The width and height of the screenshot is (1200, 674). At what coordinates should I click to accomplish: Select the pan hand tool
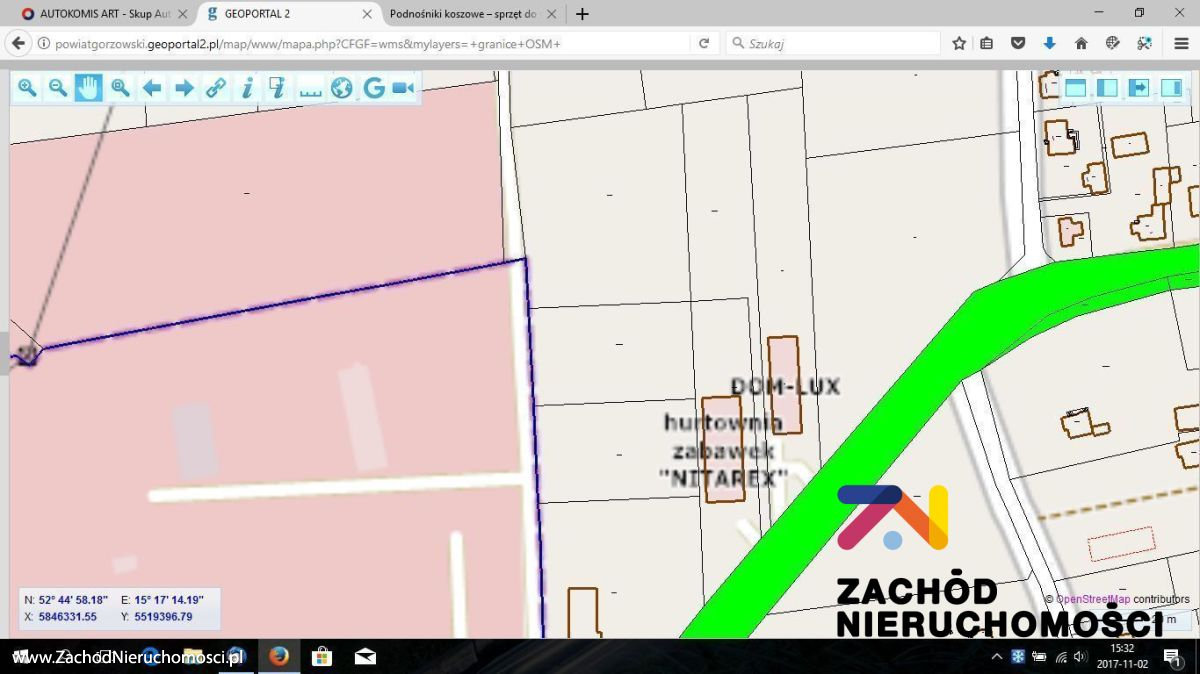click(89, 88)
